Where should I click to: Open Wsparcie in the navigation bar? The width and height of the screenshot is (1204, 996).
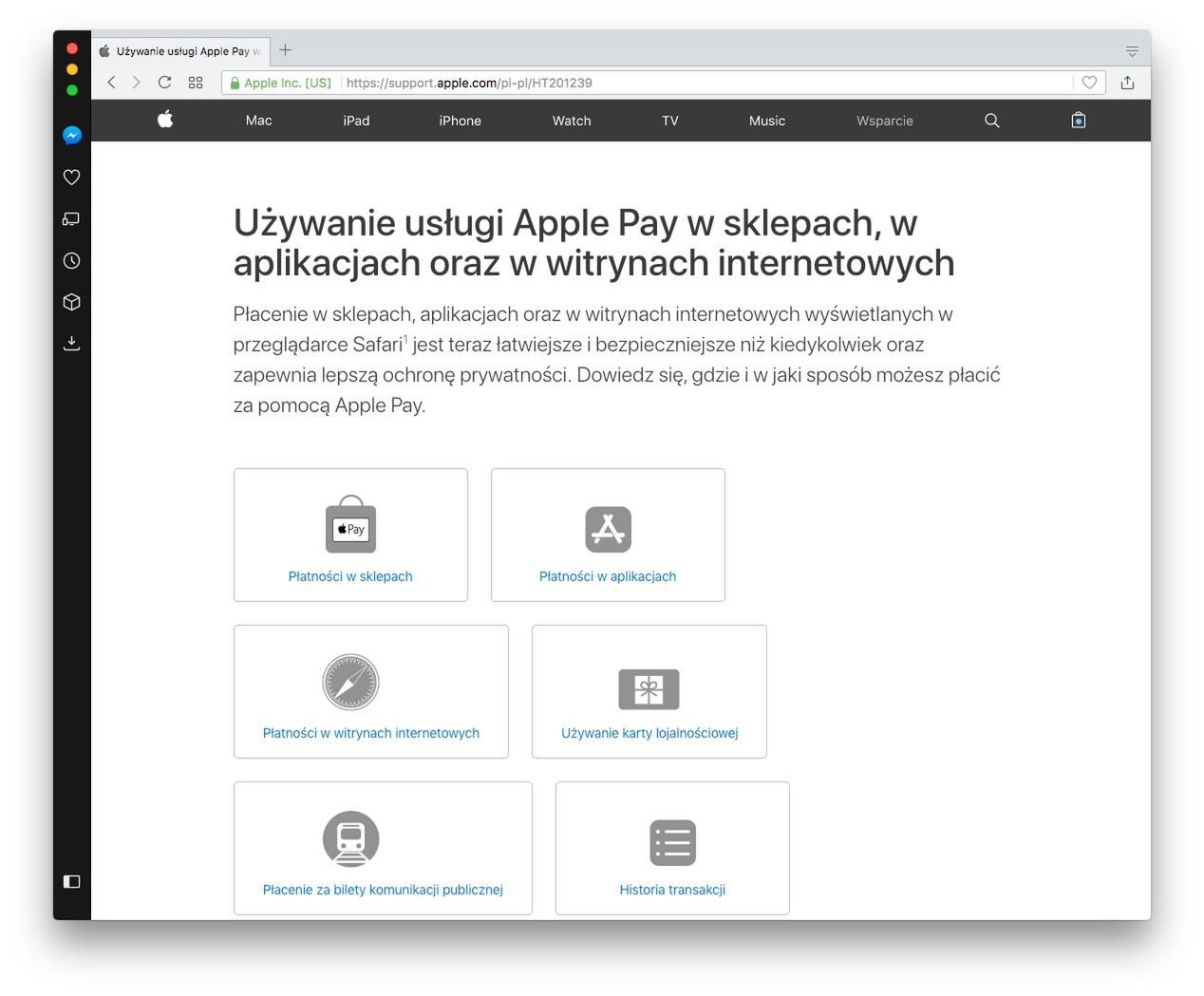coord(885,121)
